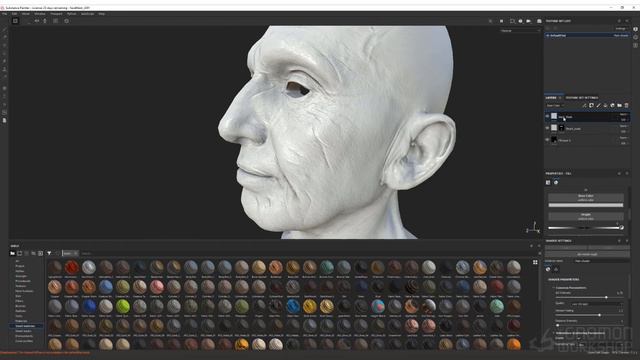Toggle the Height channel button in Properties
Viewport: 640px width, 360px height.
pyautogui.click(x=586, y=216)
